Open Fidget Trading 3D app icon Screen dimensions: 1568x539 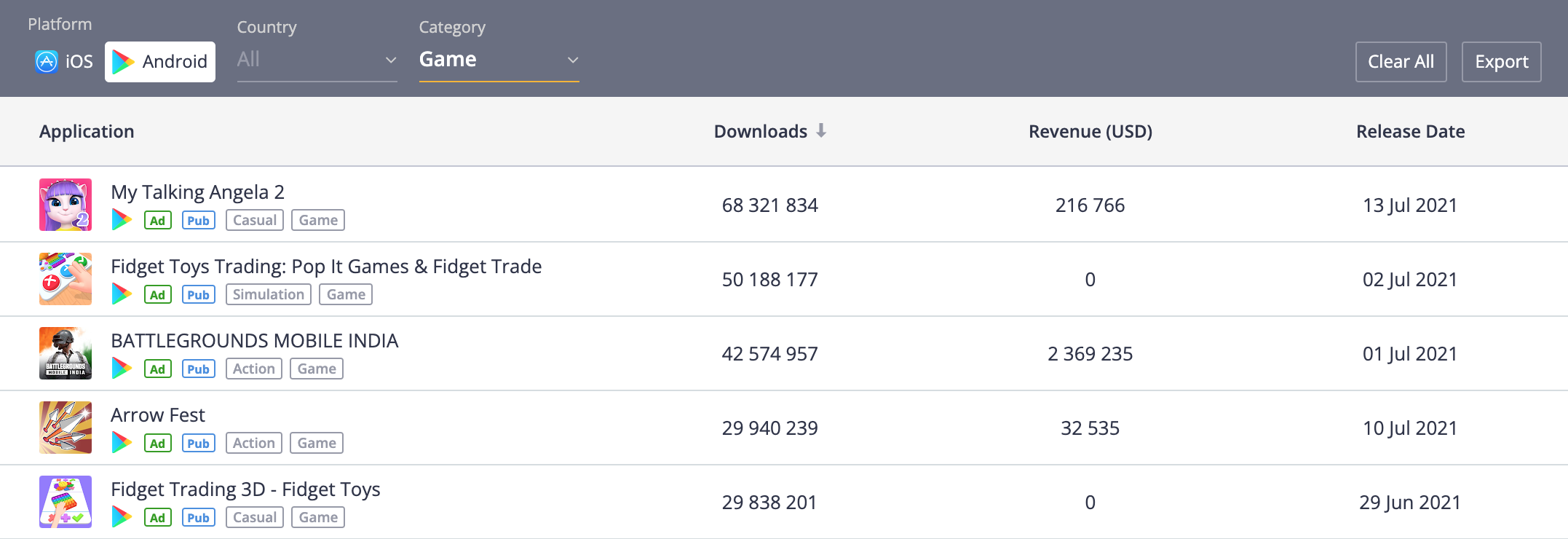click(66, 502)
